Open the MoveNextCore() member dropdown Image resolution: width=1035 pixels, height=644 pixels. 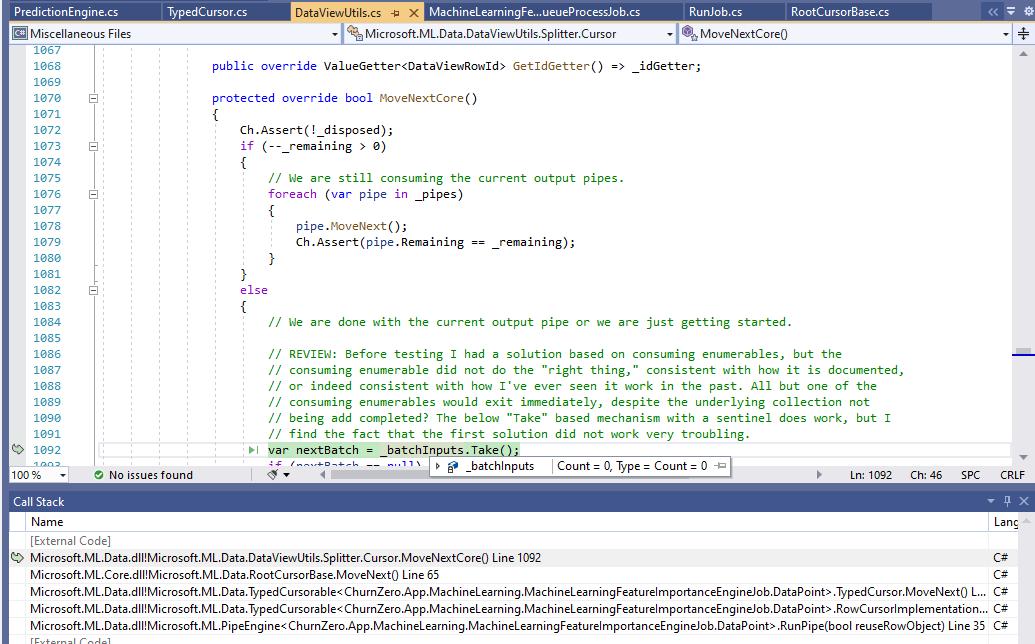coord(1004,33)
